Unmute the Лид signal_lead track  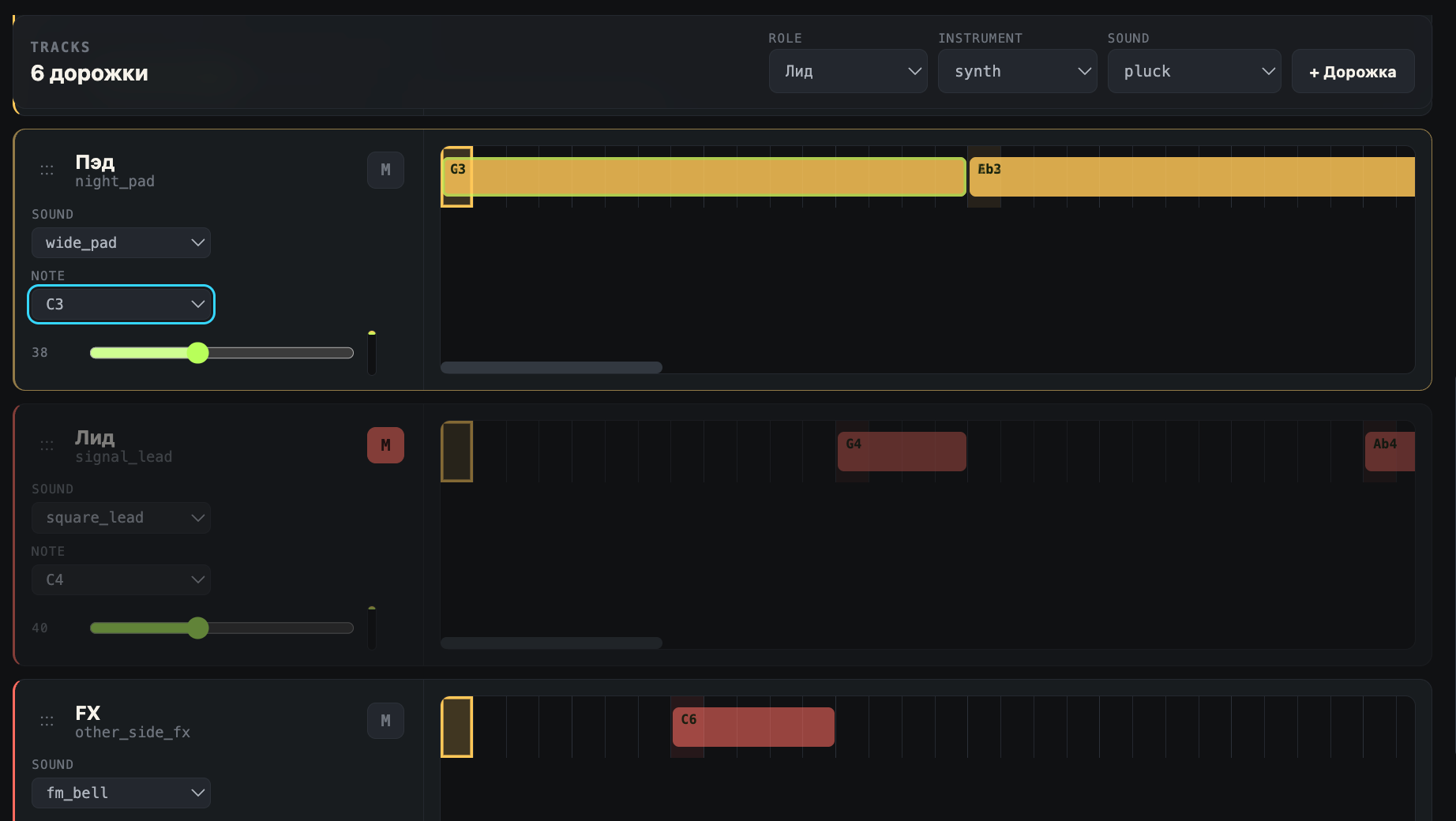385,445
